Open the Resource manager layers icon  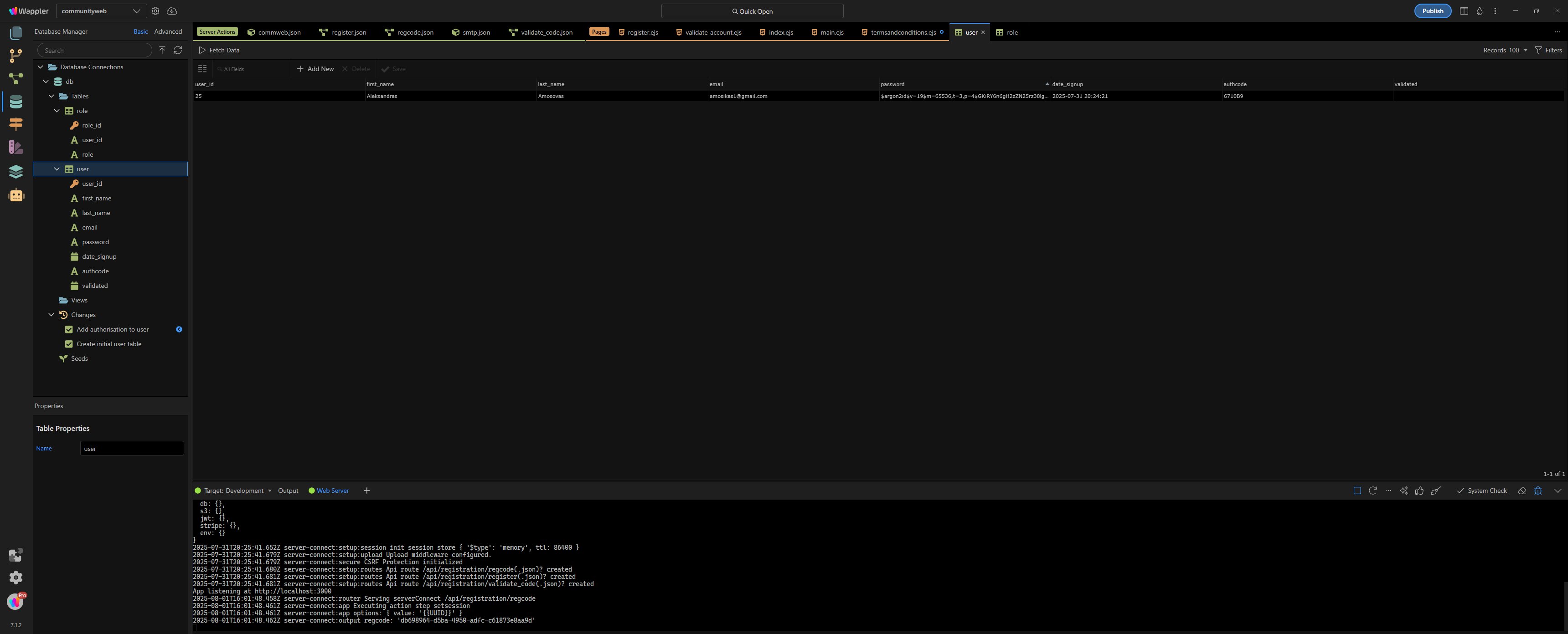pos(16,171)
